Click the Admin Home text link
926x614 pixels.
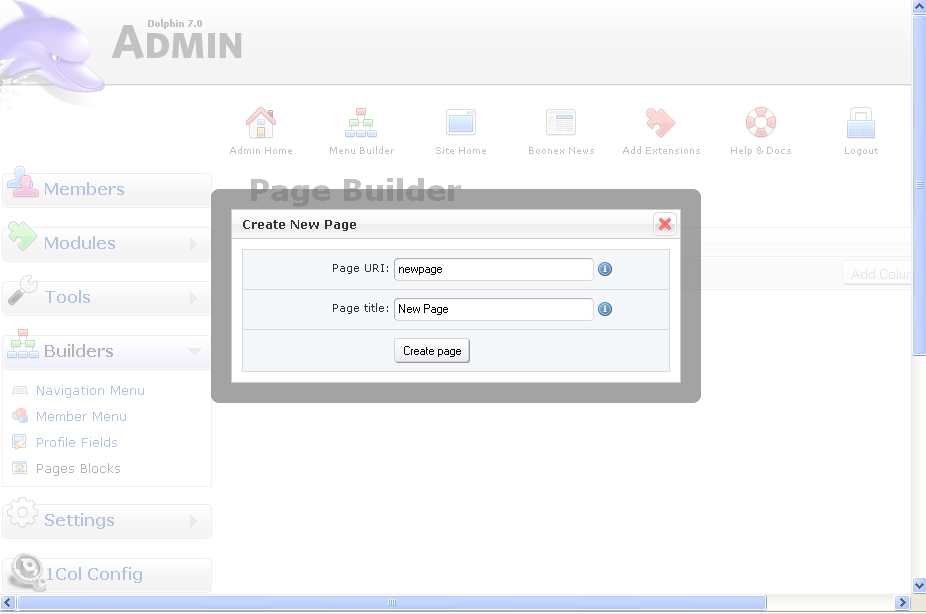261,151
